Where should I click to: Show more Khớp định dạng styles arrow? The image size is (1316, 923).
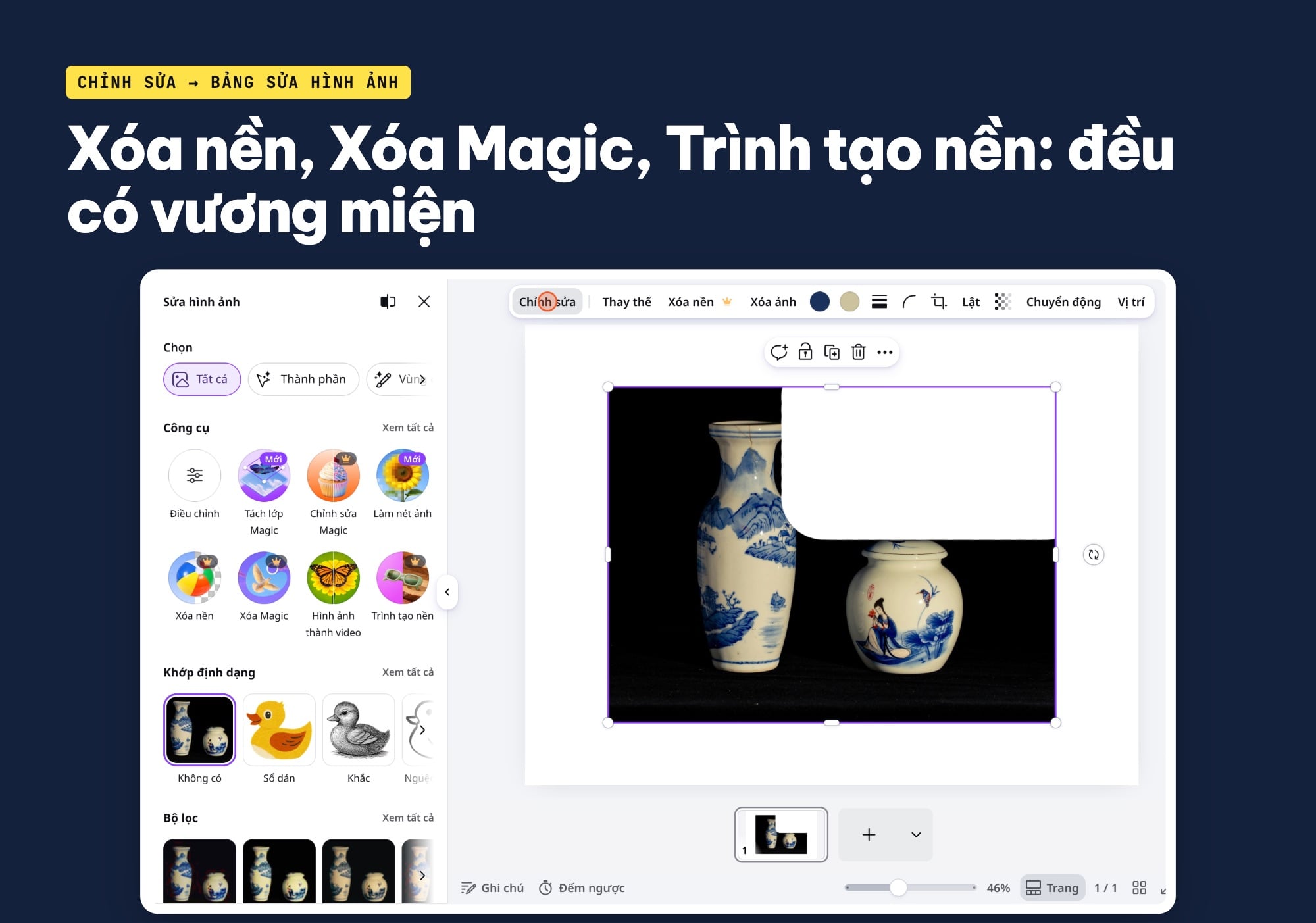pos(422,730)
